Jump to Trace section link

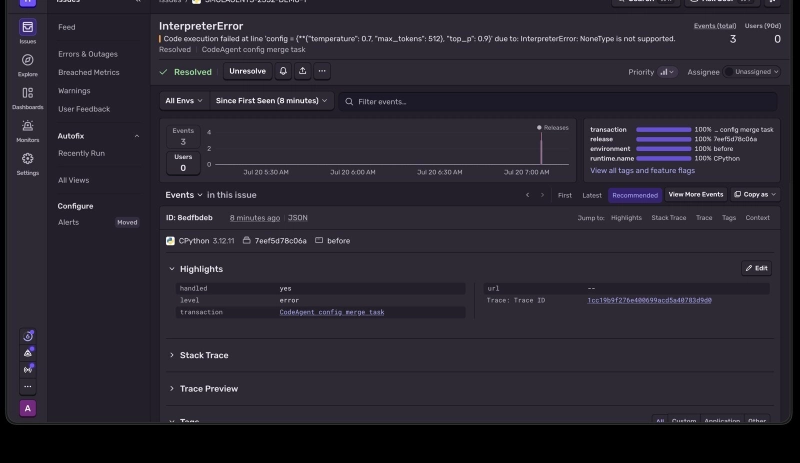[x=704, y=218]
